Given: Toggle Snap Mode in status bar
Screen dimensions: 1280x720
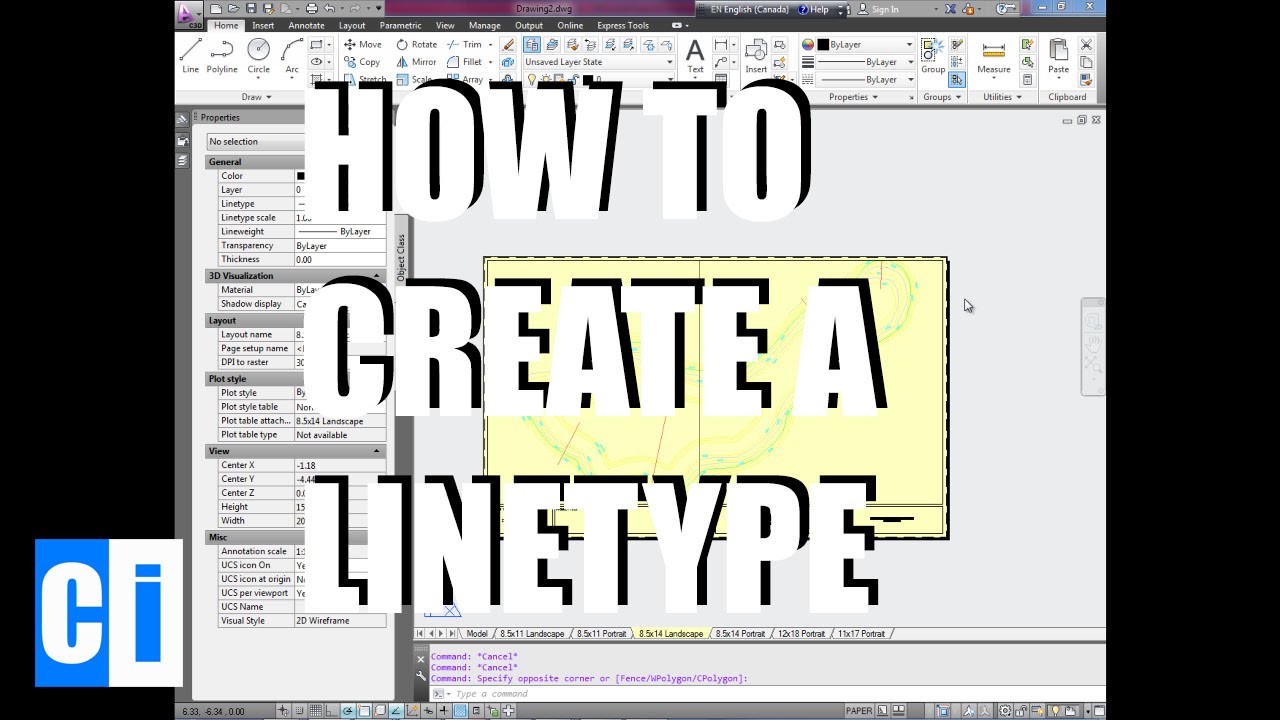Looking at the screenshot, I should (302, 711).
